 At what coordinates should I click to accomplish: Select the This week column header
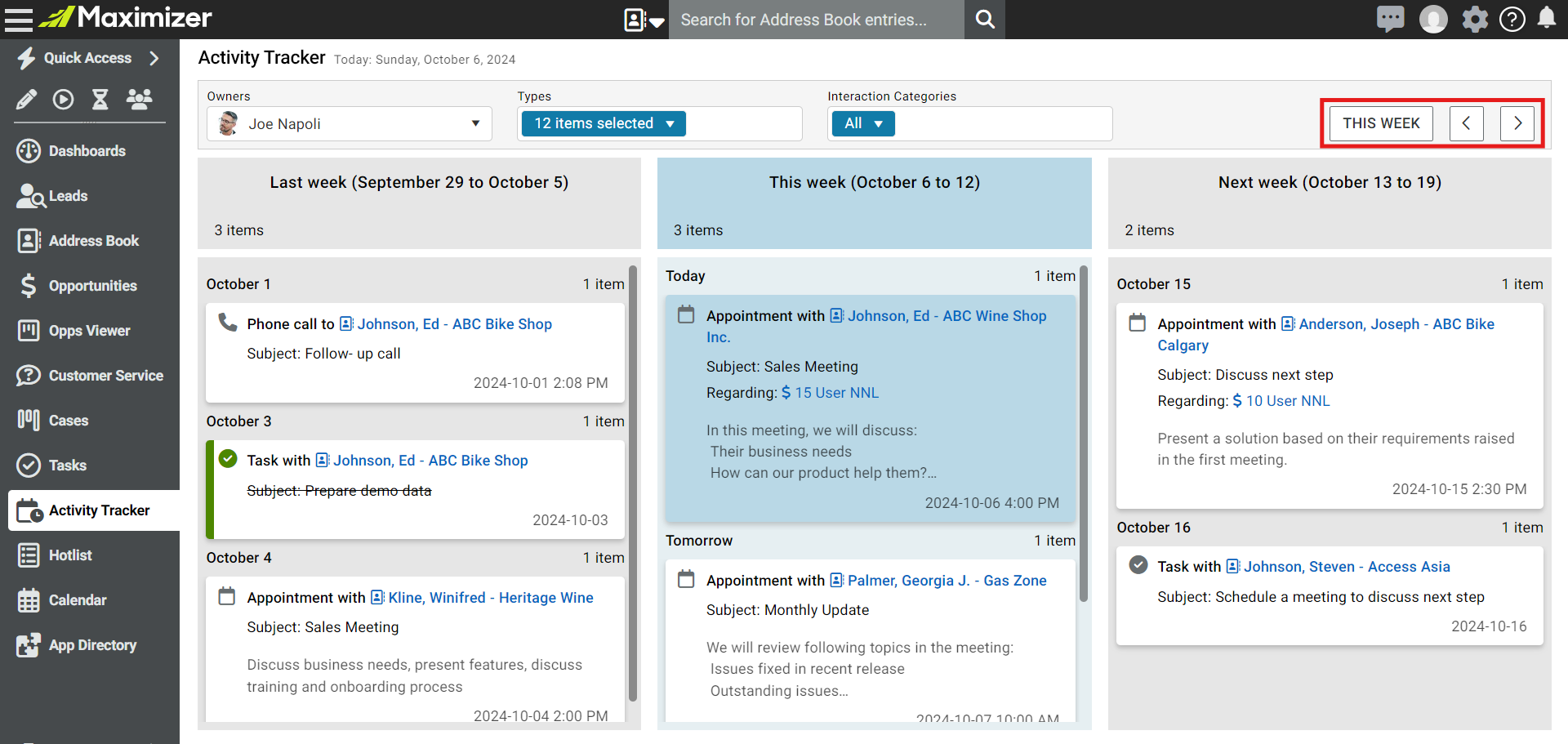click(x=875, y=203)
